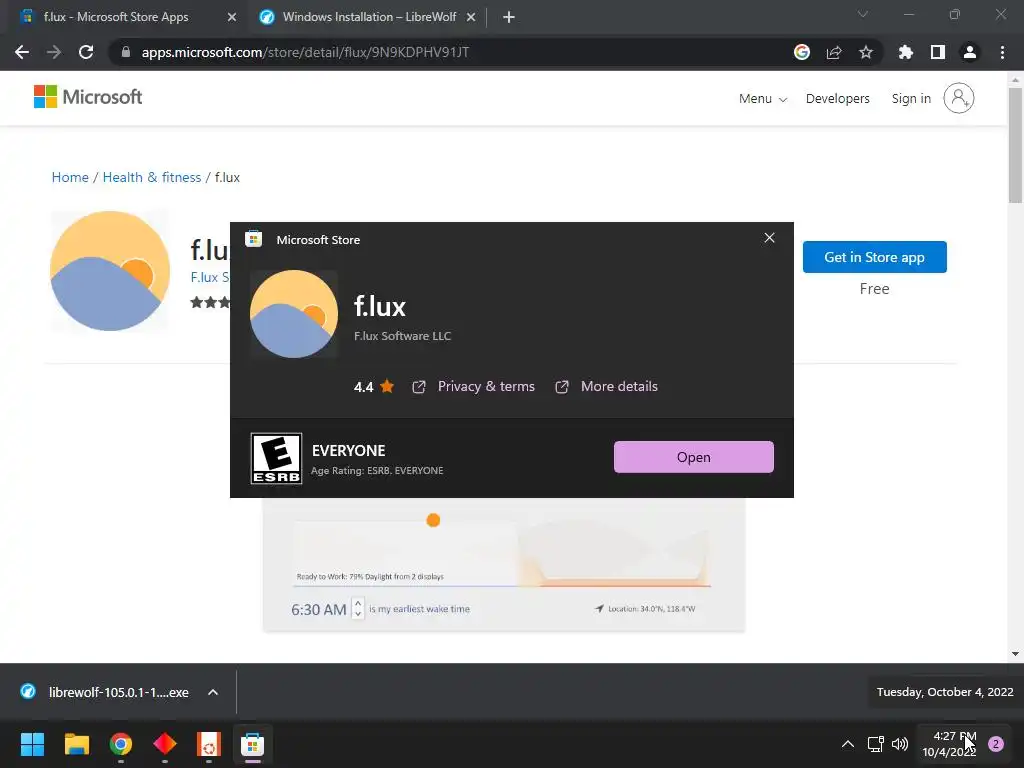Go back to the previous page
Image resolution: width=1024 pixels, height=768 pixels.
pyautogui.click(x=22, y=52)
